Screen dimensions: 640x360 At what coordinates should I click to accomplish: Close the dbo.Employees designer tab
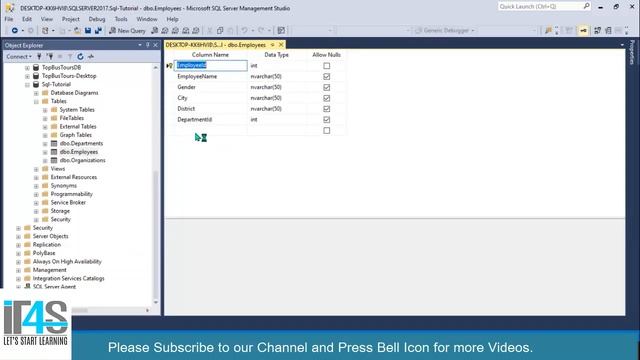click(281, 45)
